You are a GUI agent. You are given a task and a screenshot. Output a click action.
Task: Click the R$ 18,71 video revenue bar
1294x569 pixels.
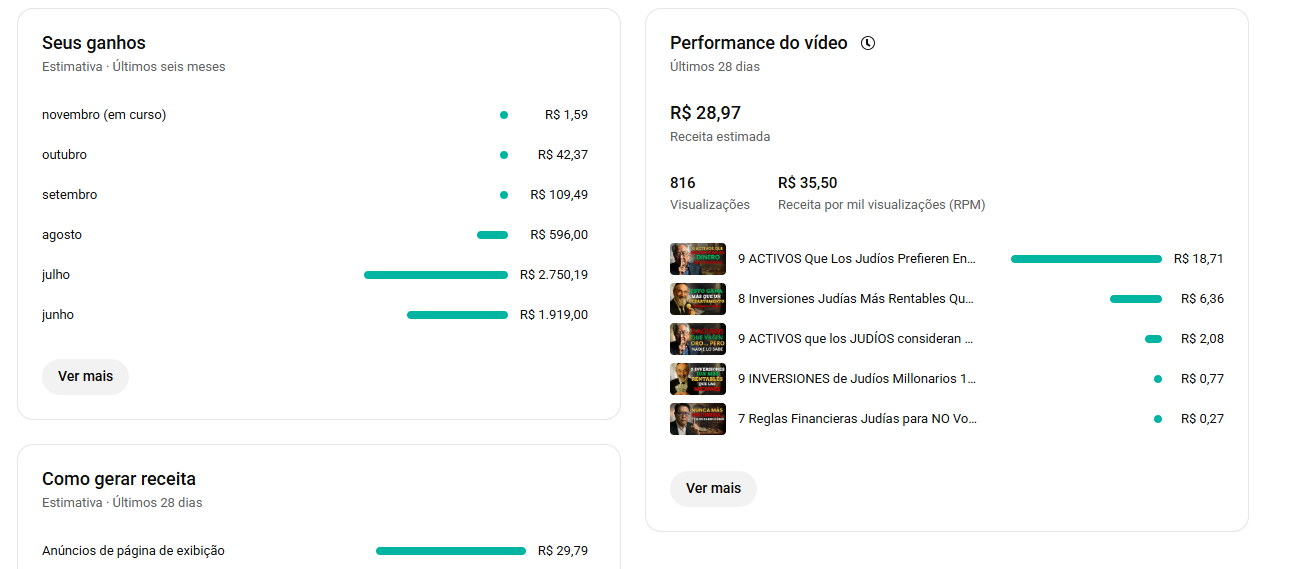click(1086, 259)
